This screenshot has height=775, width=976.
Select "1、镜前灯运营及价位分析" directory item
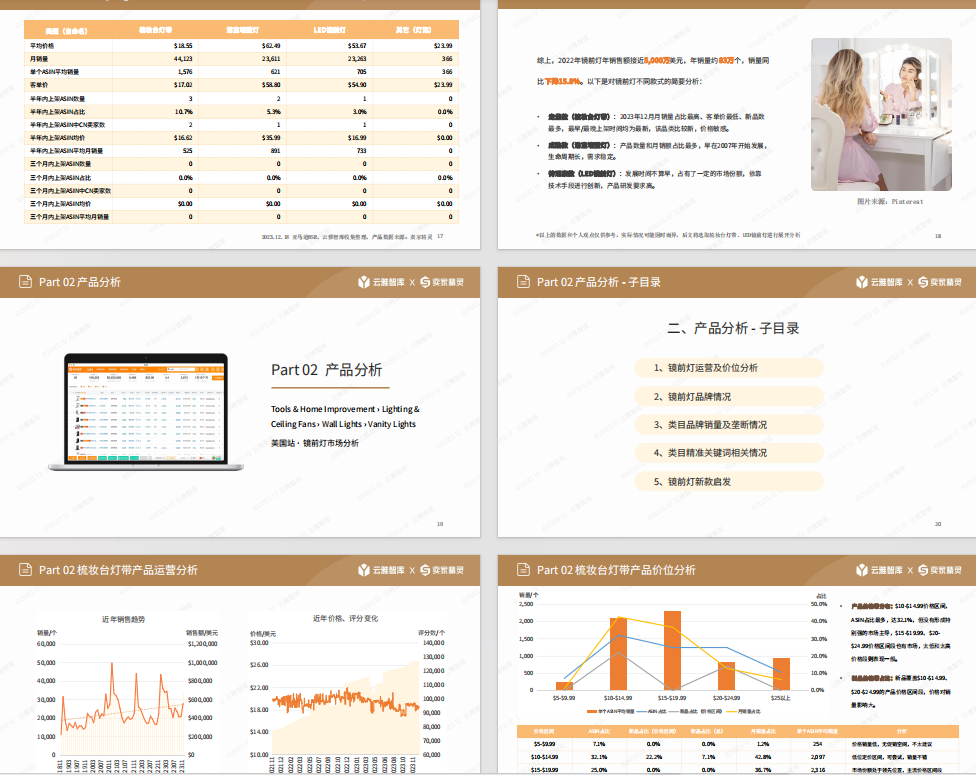tap(728, 368)
